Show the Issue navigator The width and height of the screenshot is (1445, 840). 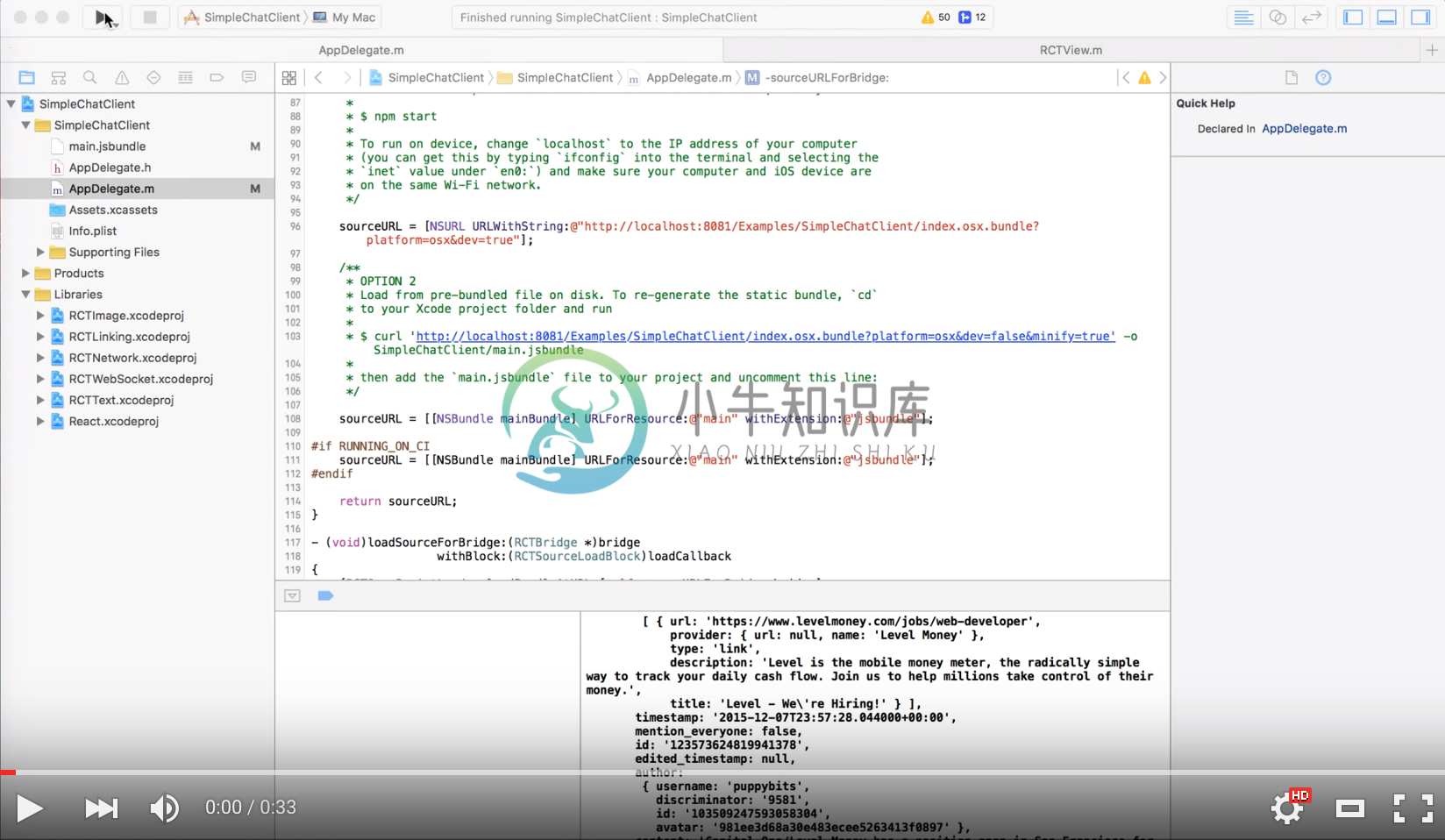click(x=122, y=78)
